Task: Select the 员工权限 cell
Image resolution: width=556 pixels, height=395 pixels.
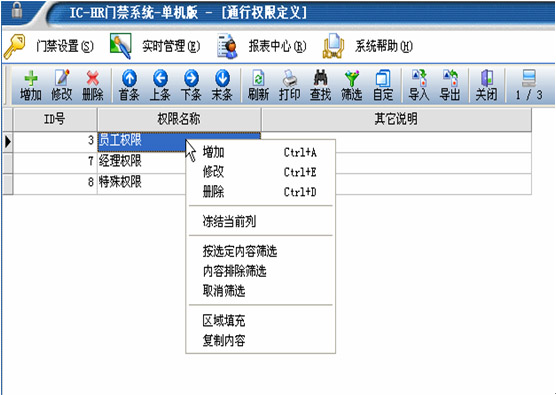Action: tap(142, 141)
